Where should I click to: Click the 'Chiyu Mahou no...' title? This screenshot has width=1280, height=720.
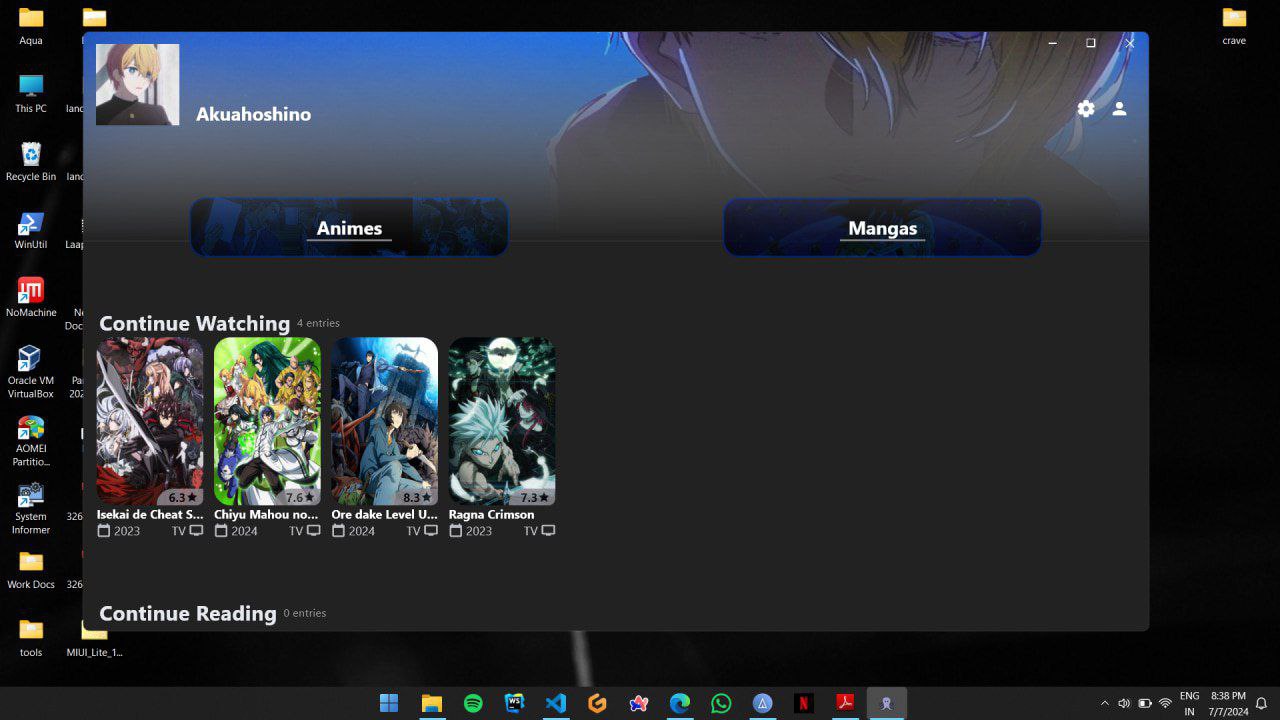tap(266, 514)
